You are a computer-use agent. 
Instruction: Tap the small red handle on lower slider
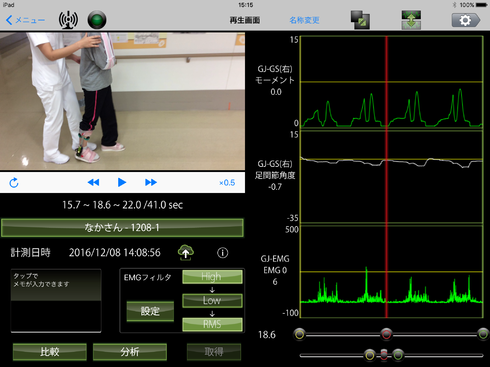(x=384, y=355)
